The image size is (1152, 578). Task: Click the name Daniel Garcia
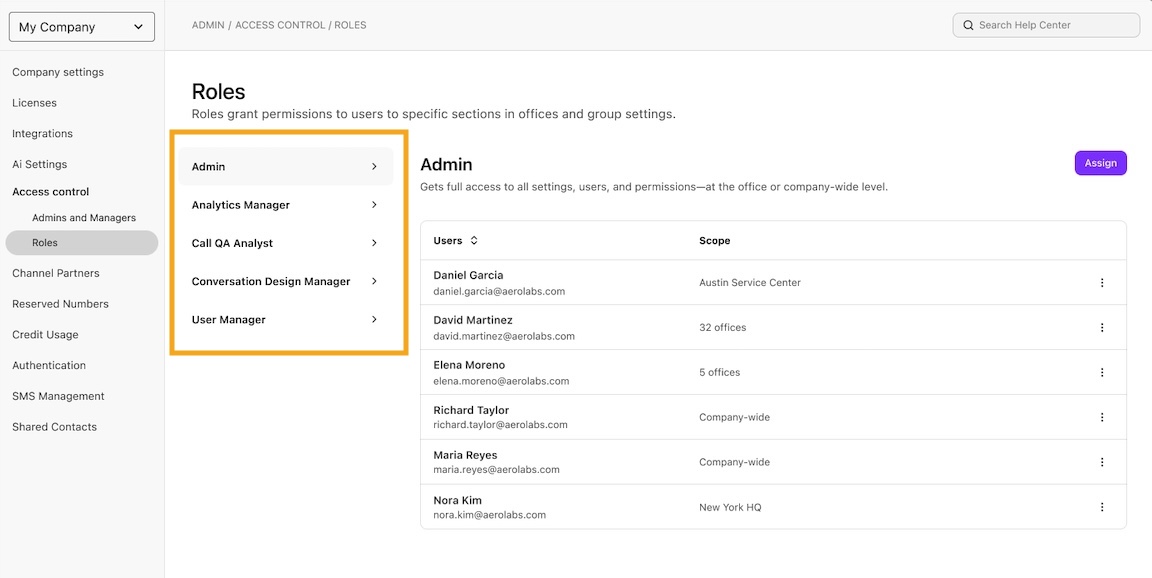[468, 275]
